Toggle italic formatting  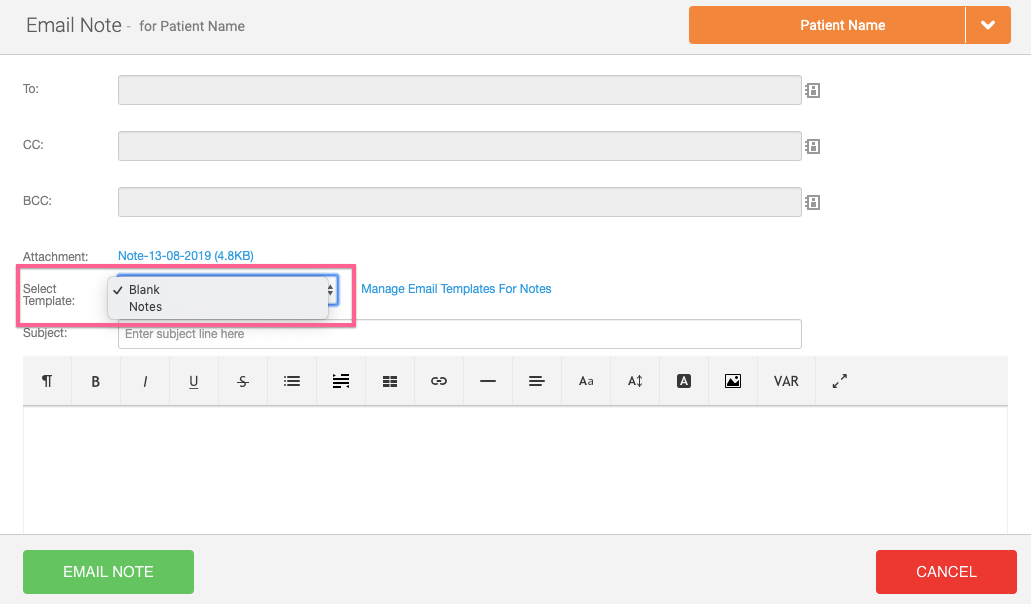point(145,381)
